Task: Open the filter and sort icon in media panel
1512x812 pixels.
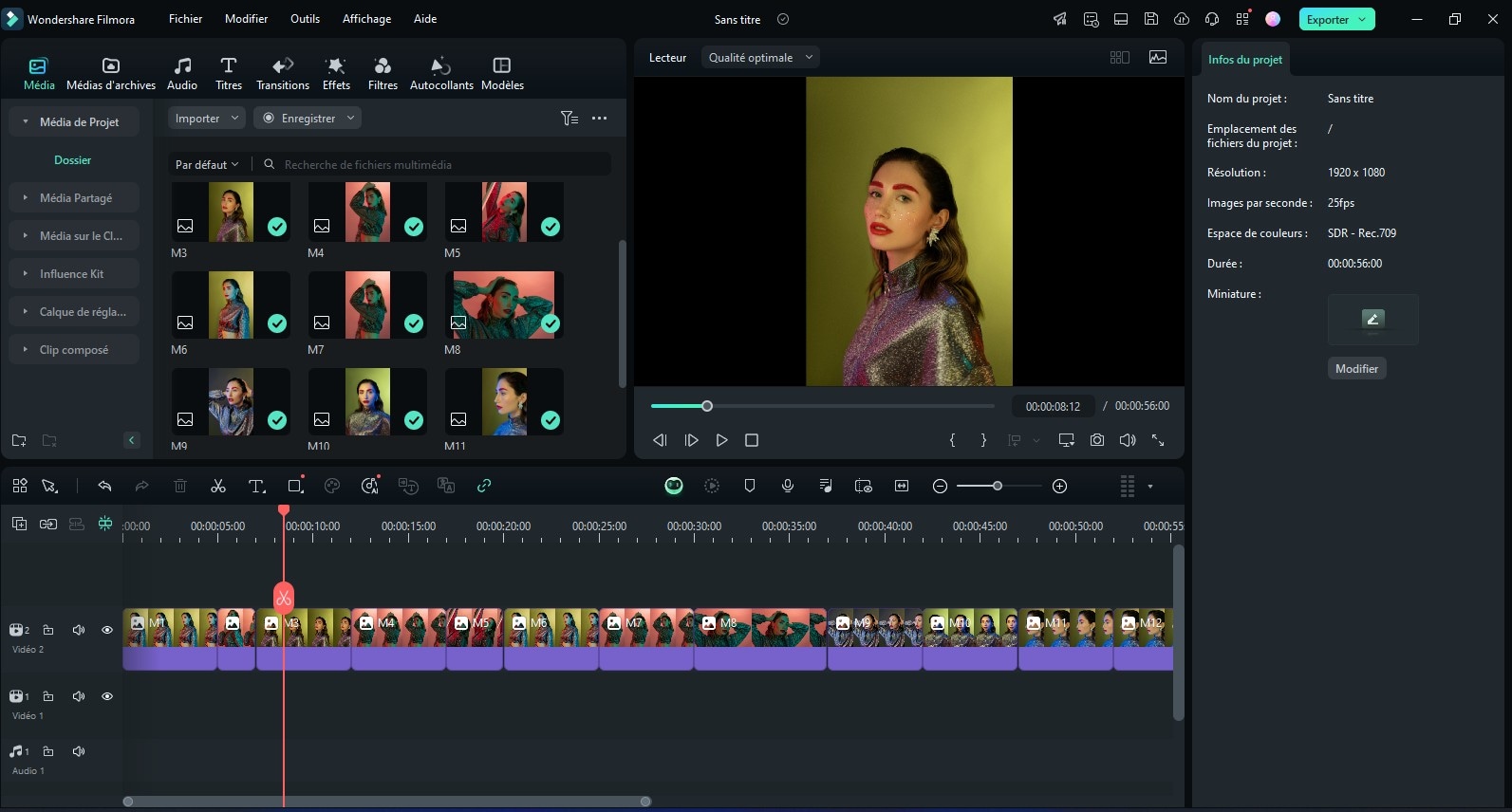Action: [x=569, y=119]
